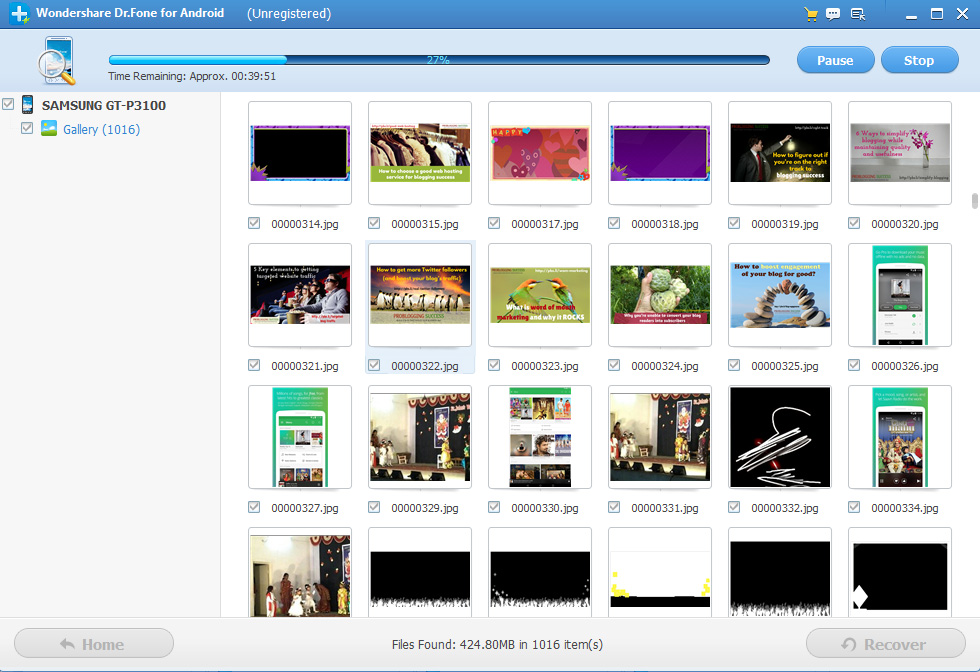Uncheck the checkbox for 00000322.jpg
The height and width of the screenshot is (672, 980).
tap(374, 366)
